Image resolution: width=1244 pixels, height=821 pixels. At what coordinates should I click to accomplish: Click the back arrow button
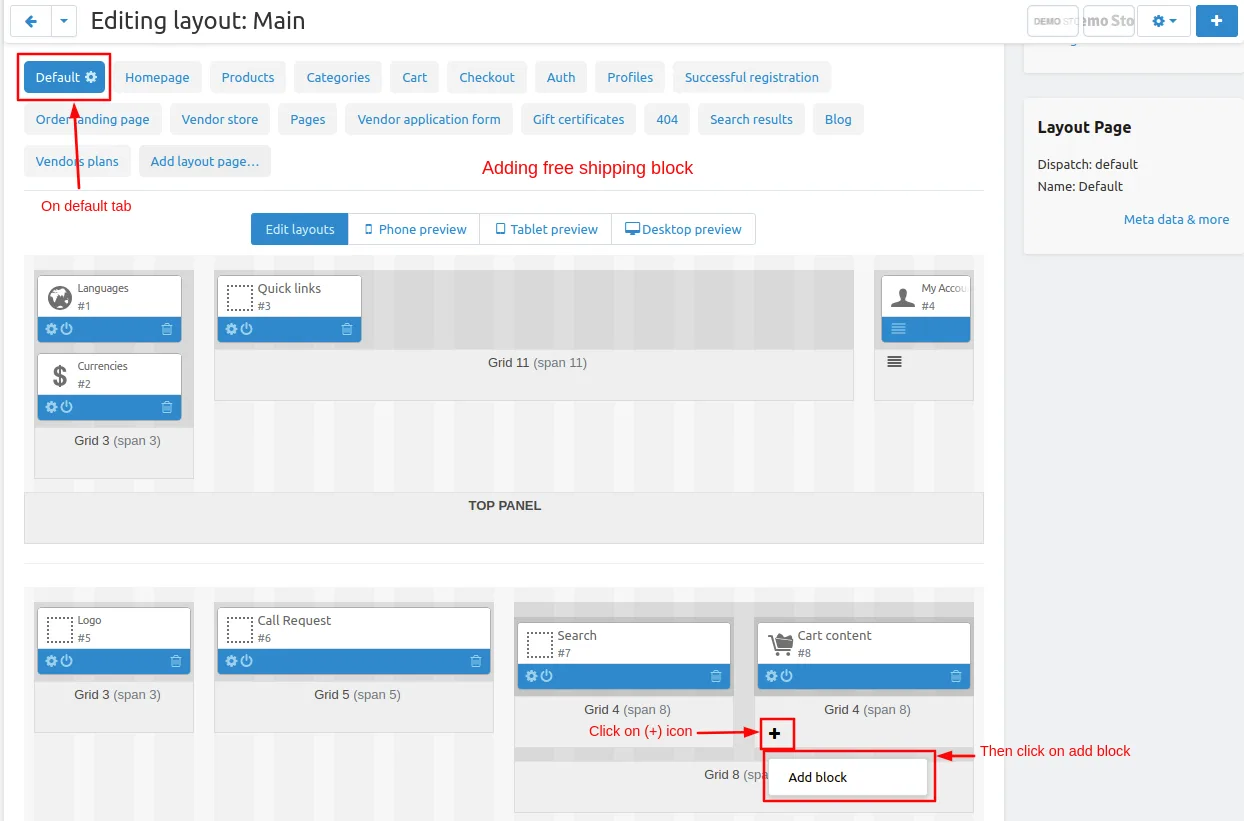coord(31,20)
